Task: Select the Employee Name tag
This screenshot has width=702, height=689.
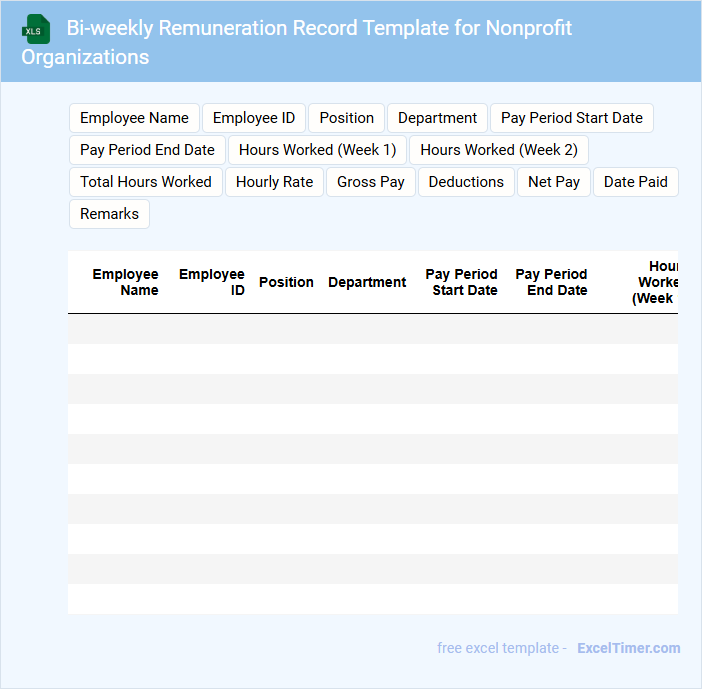Action: click(134, 118)
